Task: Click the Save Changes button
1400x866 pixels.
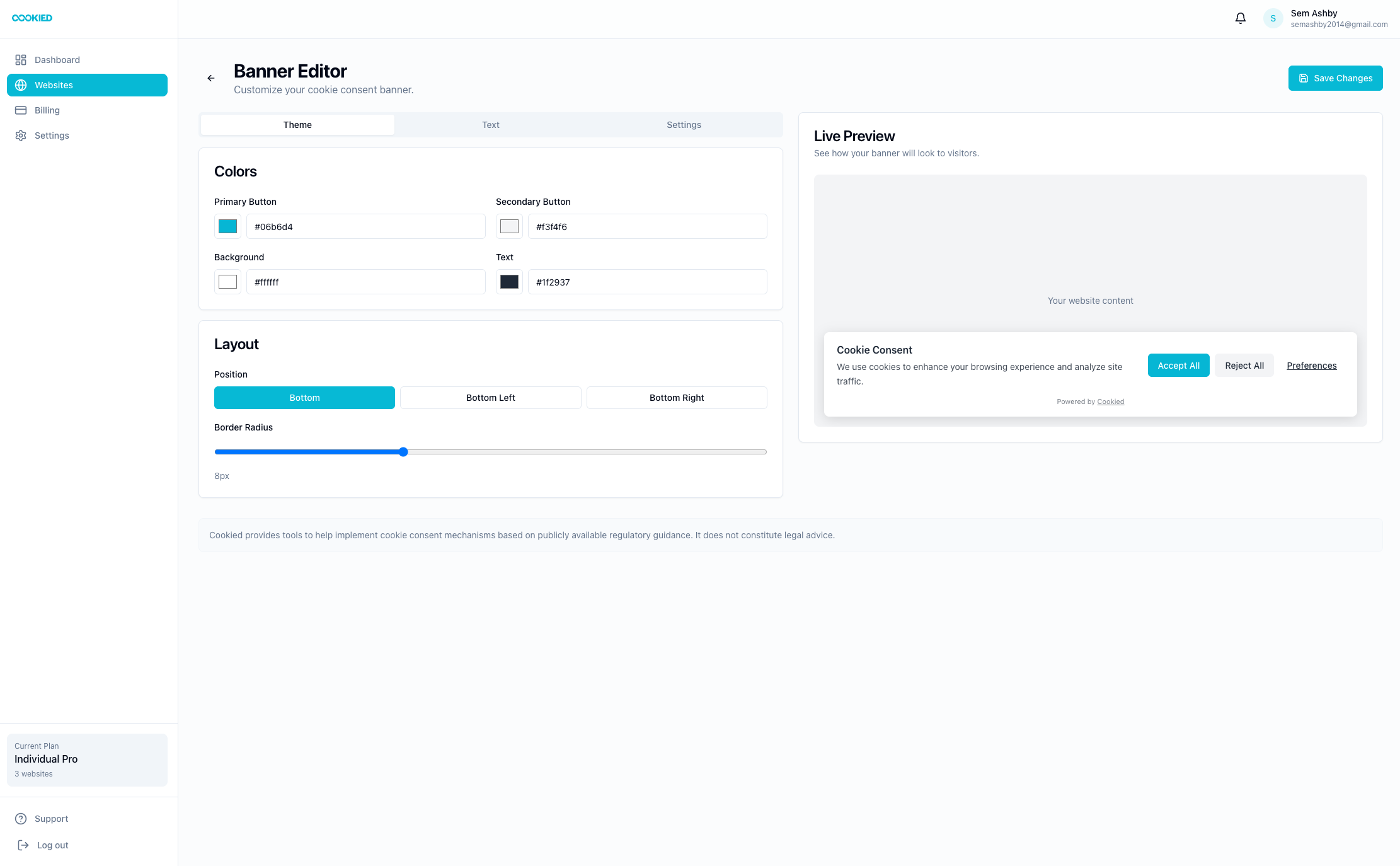Action: click(x=1336, y=78)
